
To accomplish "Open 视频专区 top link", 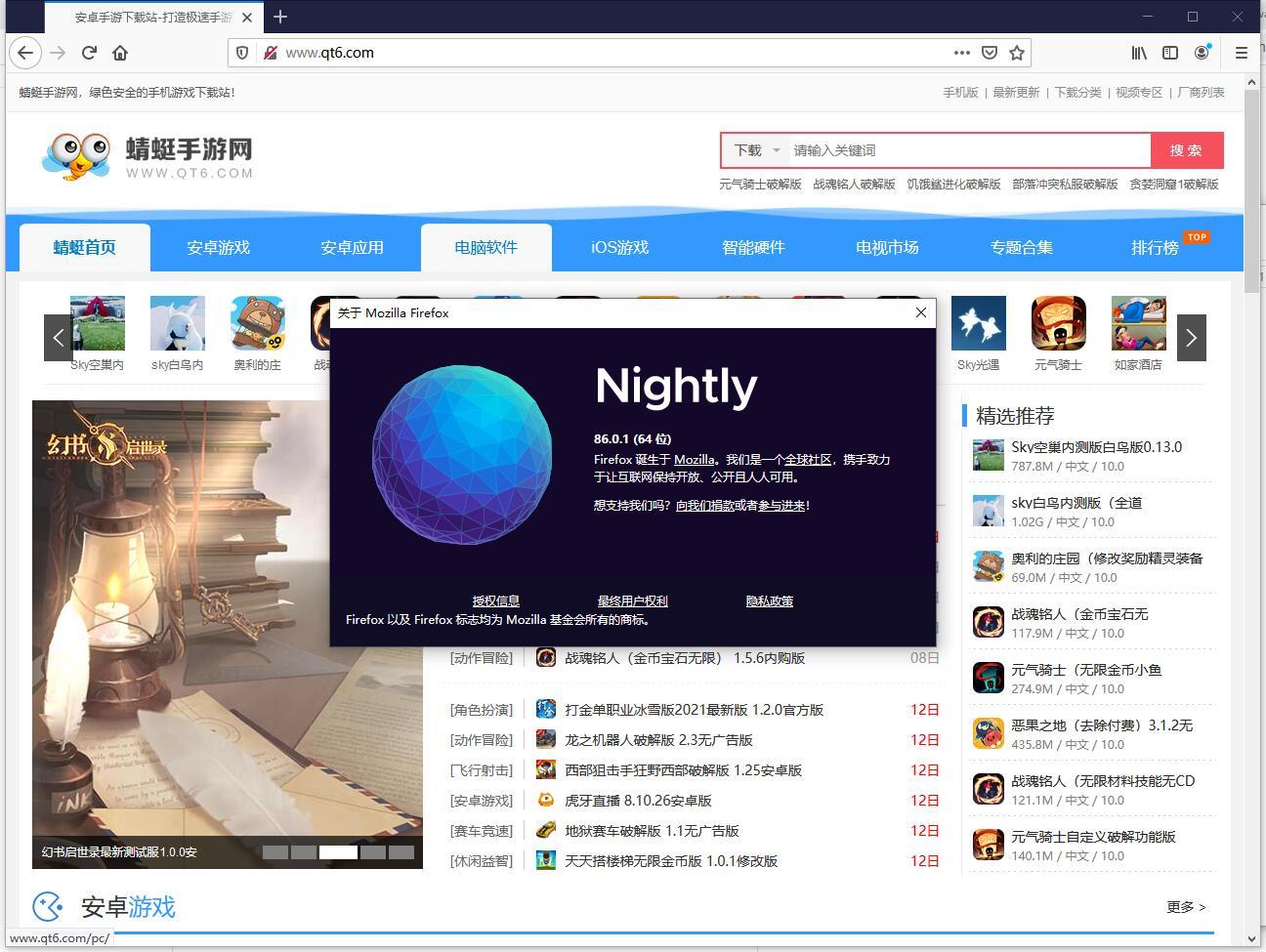I will (x=1139, y=92).
